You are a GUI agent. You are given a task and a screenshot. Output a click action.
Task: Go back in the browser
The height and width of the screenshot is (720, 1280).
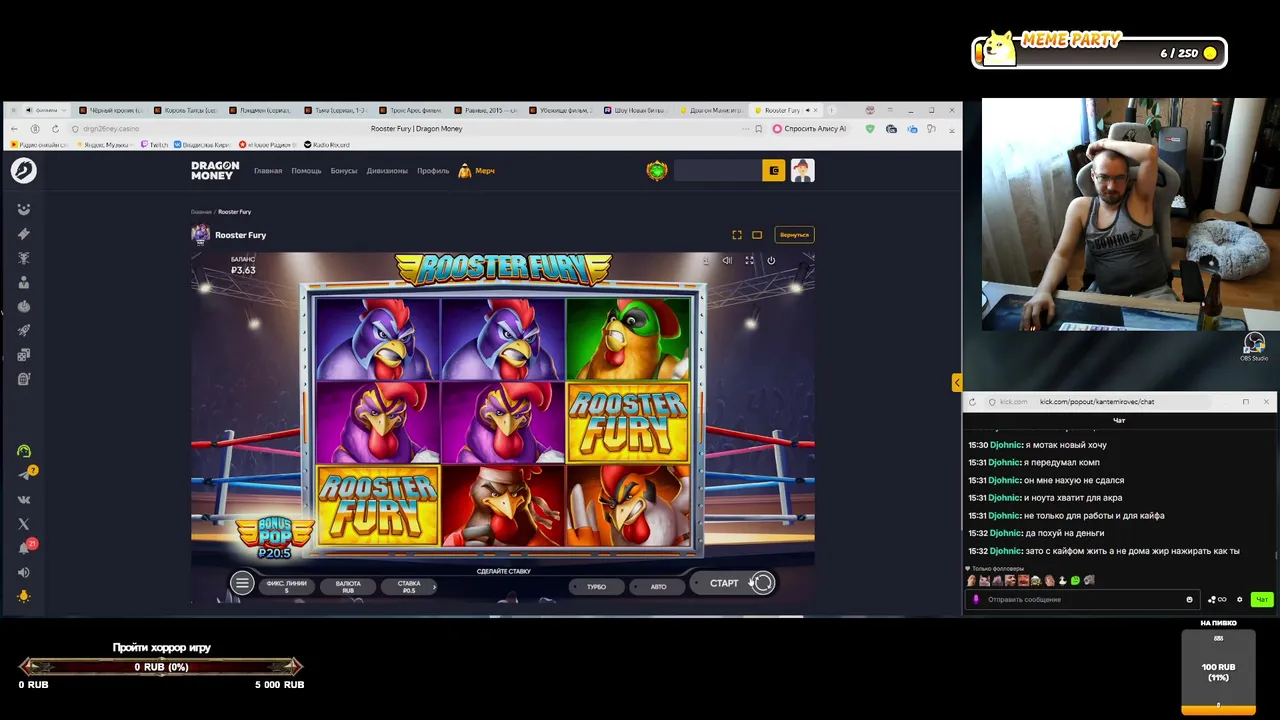[x=14, y=129]
